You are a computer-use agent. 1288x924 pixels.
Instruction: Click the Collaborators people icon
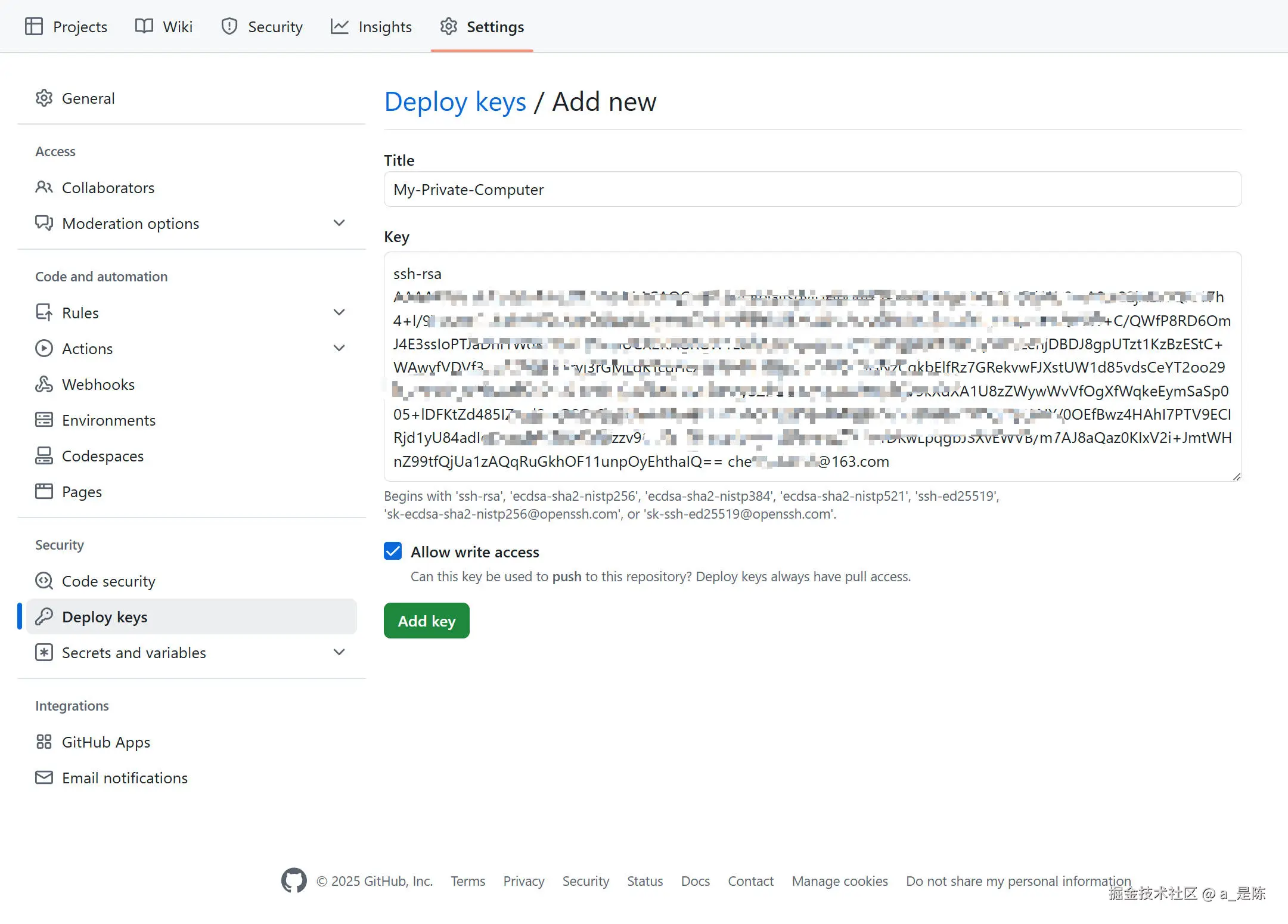coord(44,188)
